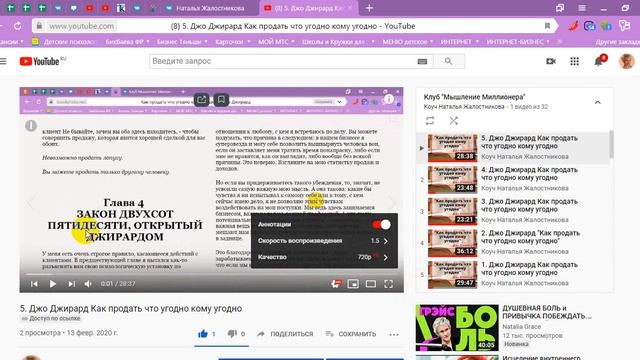Collapse the playlist panel chevron
Image resolution: width=640 pixels, height=360 pixels.
click(x=598, y=102)
